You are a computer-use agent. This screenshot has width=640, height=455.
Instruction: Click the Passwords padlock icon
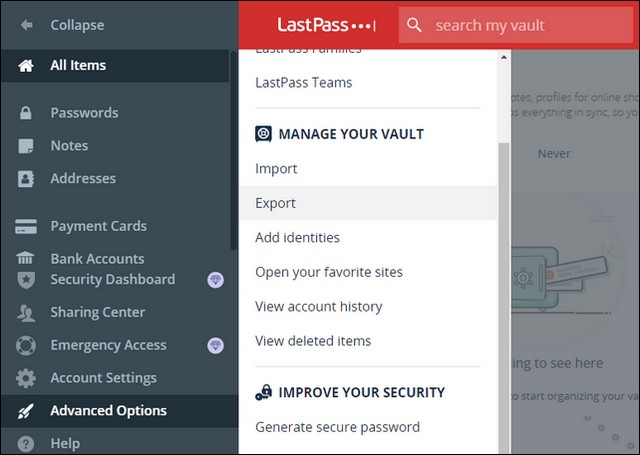tap(26, 113)
